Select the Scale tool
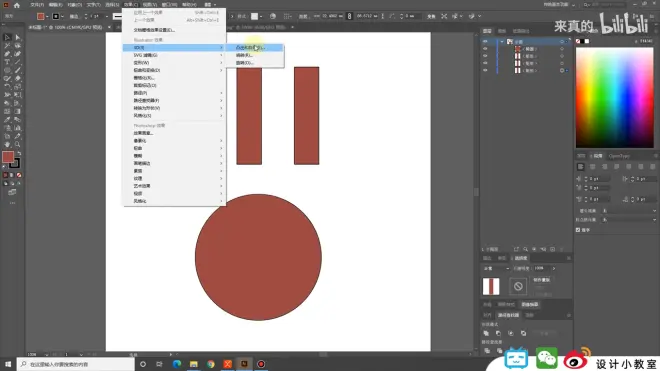This screenshot has width=660, height=371. tap(17, 87)
